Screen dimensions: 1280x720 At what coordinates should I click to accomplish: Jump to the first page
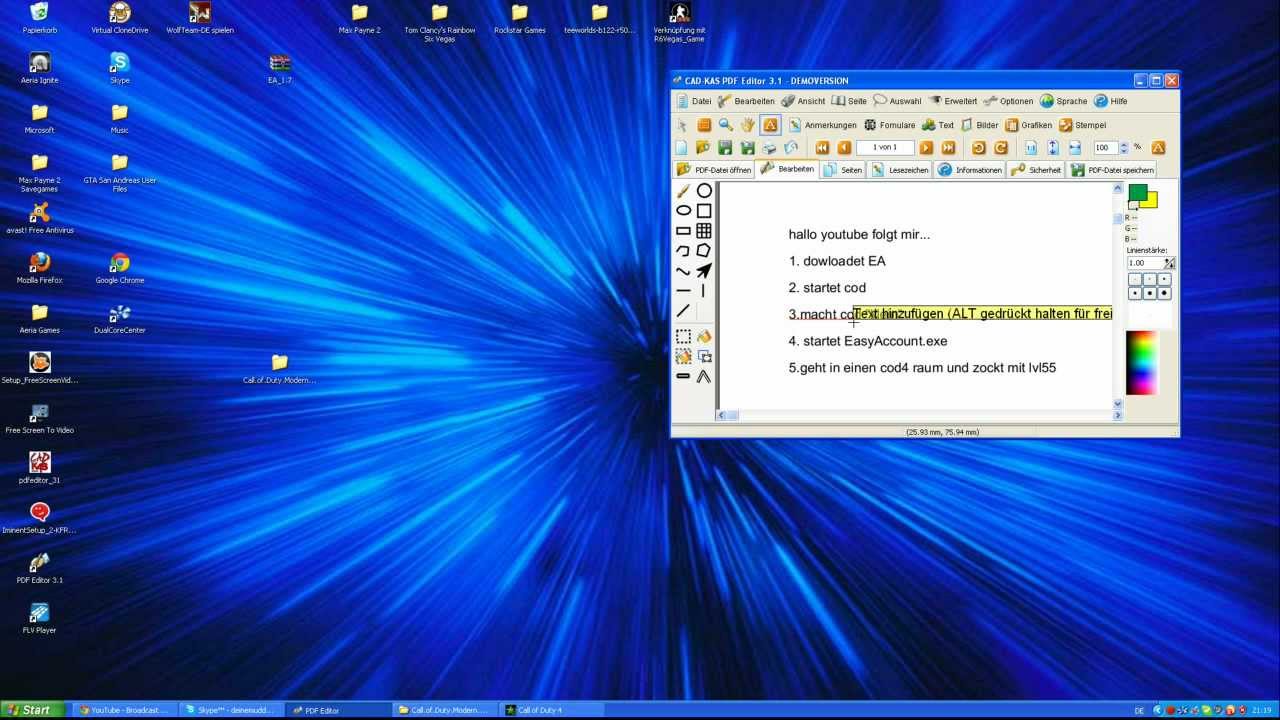pos(822,147)
